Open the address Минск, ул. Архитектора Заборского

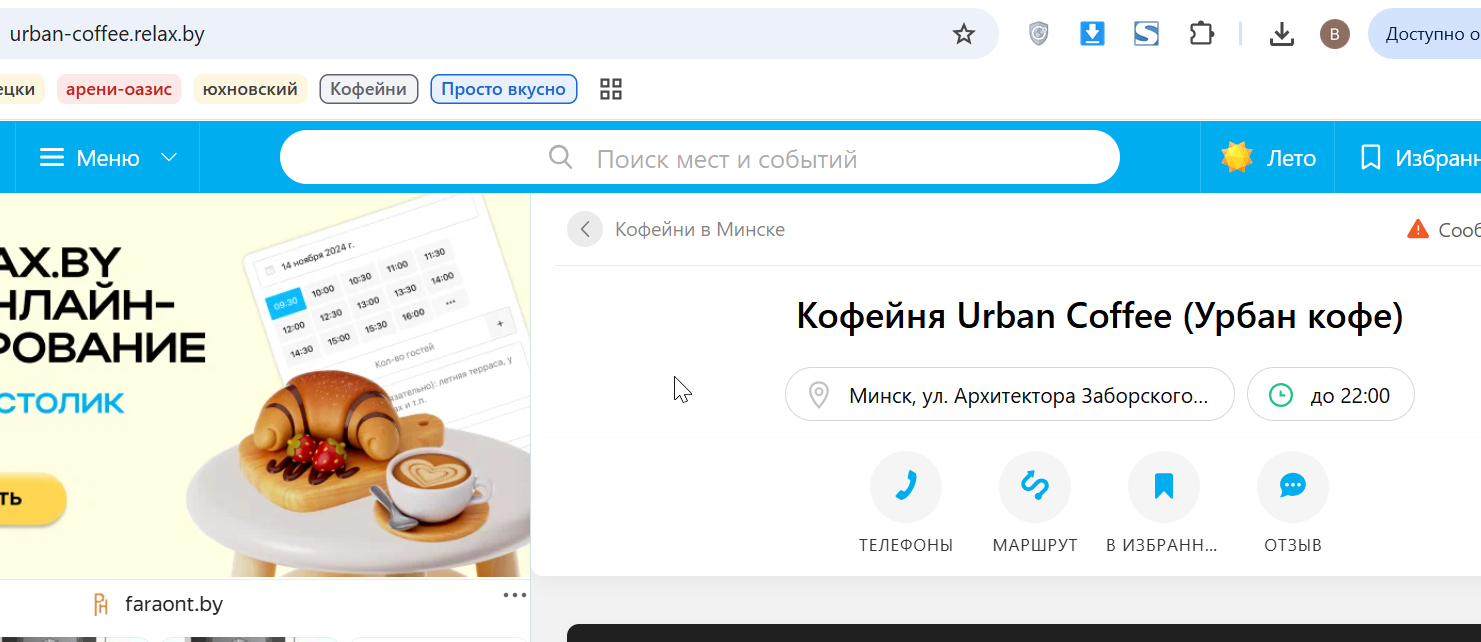1010,395
